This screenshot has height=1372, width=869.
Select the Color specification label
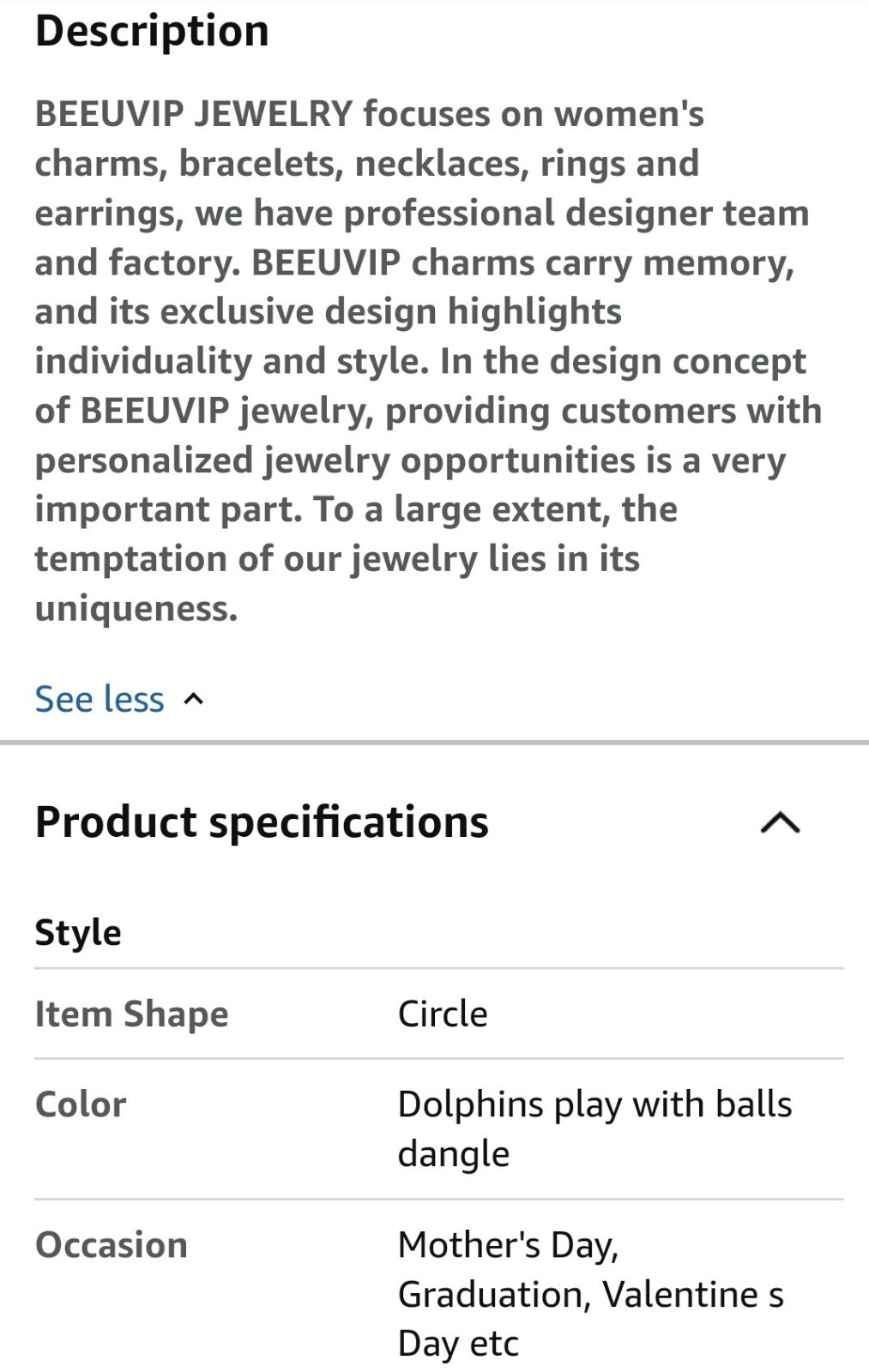[x=81, y=1104]
